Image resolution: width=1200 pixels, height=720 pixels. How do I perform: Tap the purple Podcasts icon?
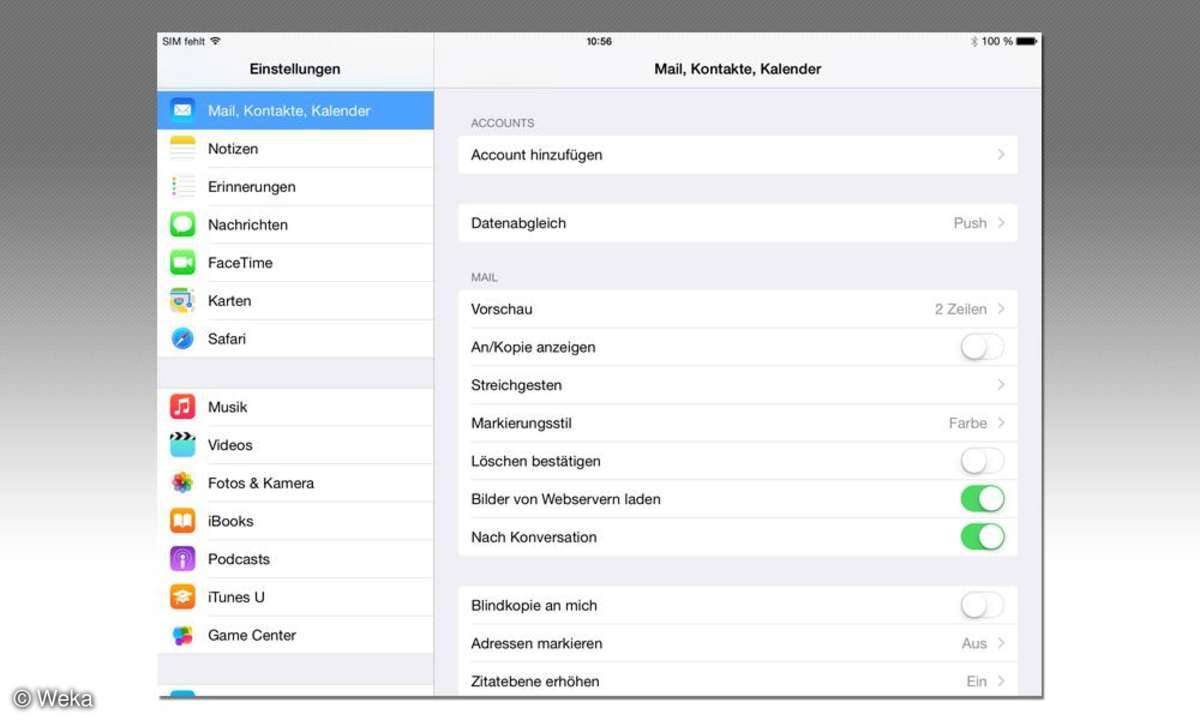coord(182,558)
